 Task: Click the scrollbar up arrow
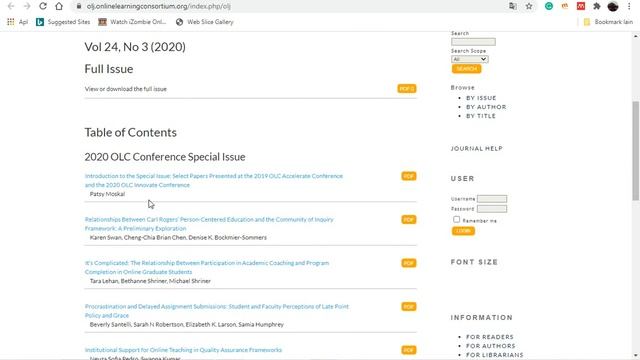tap(636, 36)
